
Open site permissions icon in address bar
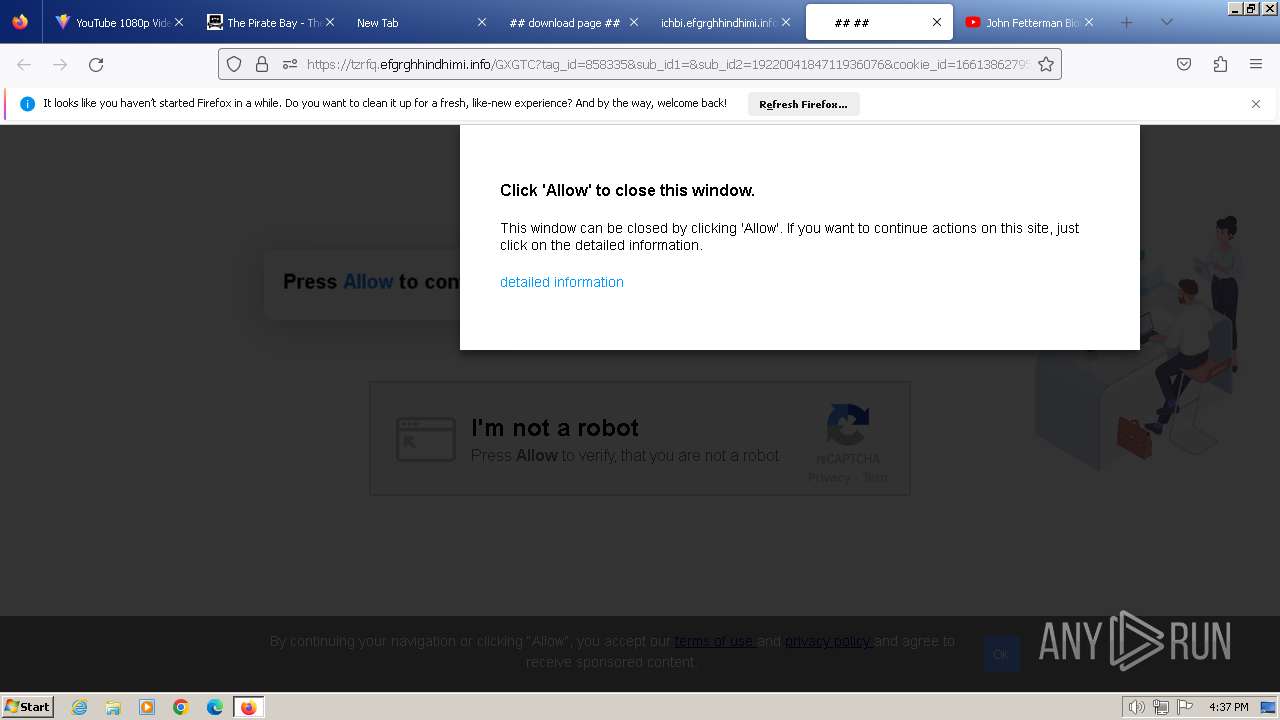pos(290,64)
